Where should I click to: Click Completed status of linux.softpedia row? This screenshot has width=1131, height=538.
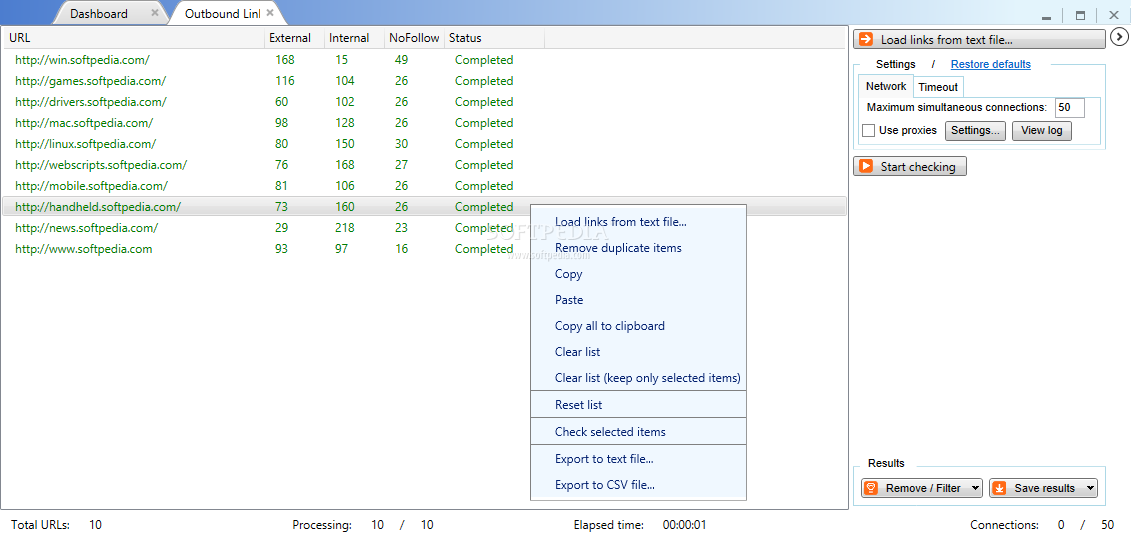pyautogui.click(x=484, y=144)
